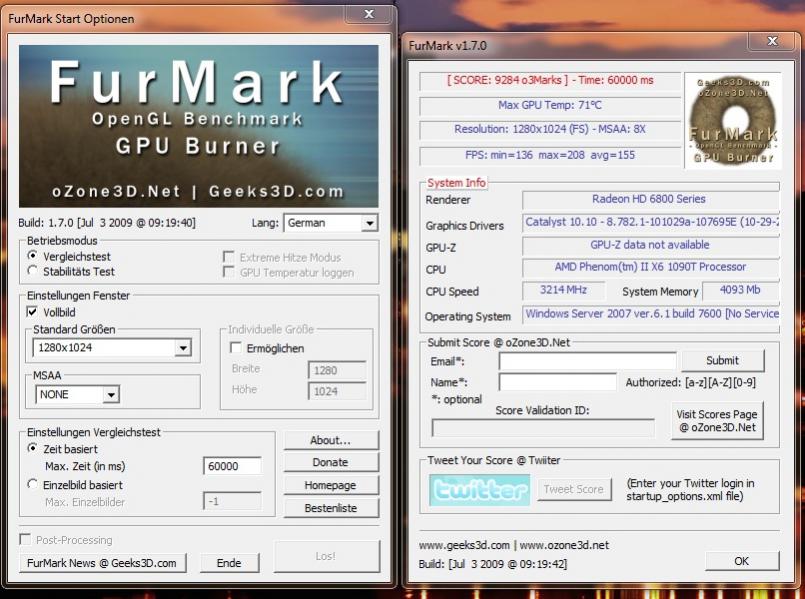Open the Lang German dropdown
The width and height of the screenshot is (805, 599).
[x=331, y=223]
